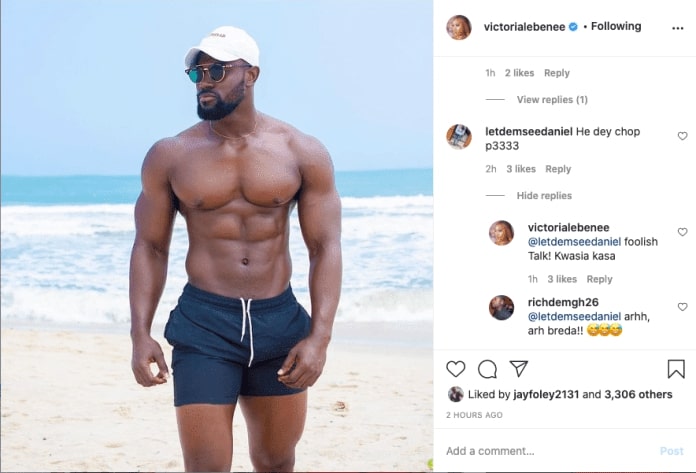Open richdemgh26's profile picture

click(501, 307)
